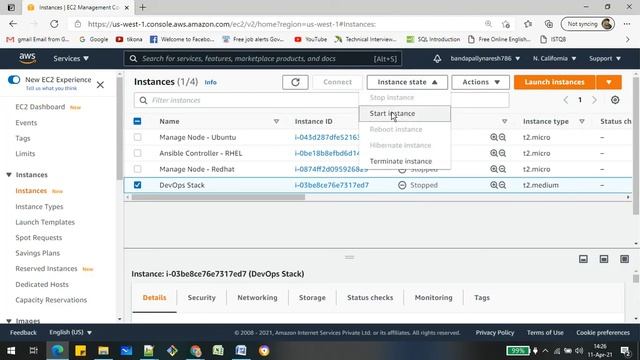Click the refresh instances button
Screen dimensions: 640x360
pos(295,82)
